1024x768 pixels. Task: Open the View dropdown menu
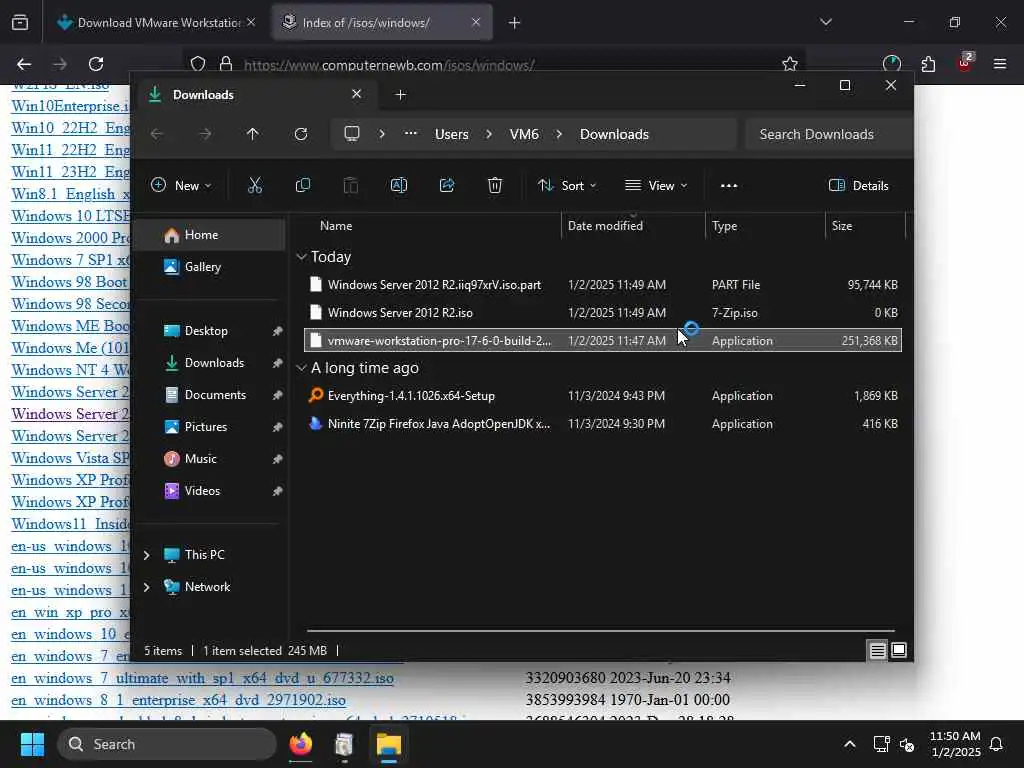point(656,185)
